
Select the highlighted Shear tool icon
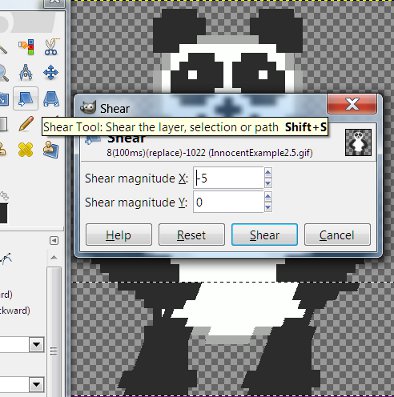tap(26, 98)
